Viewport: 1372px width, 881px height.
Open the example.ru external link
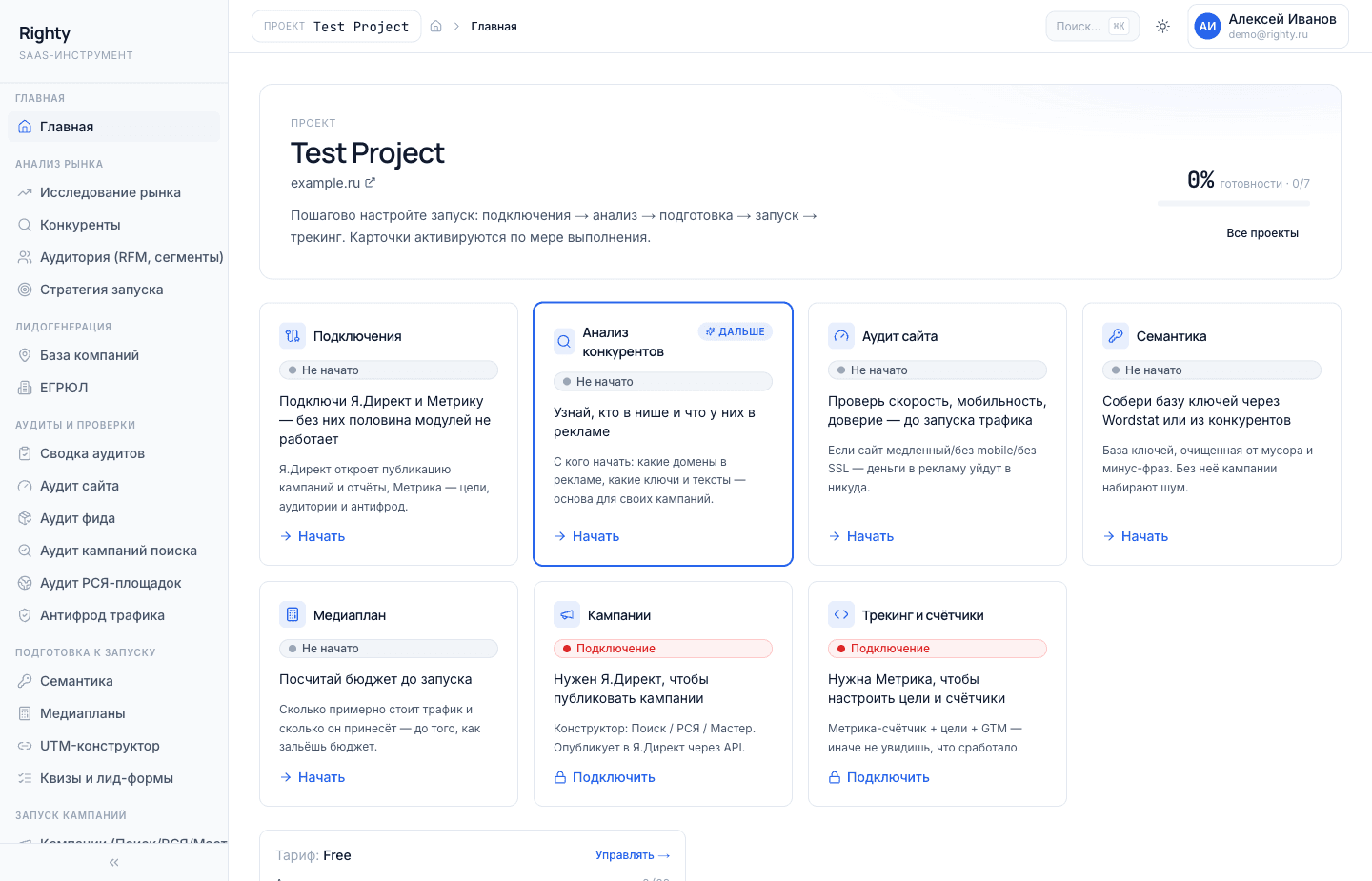(x=333, y=183)
